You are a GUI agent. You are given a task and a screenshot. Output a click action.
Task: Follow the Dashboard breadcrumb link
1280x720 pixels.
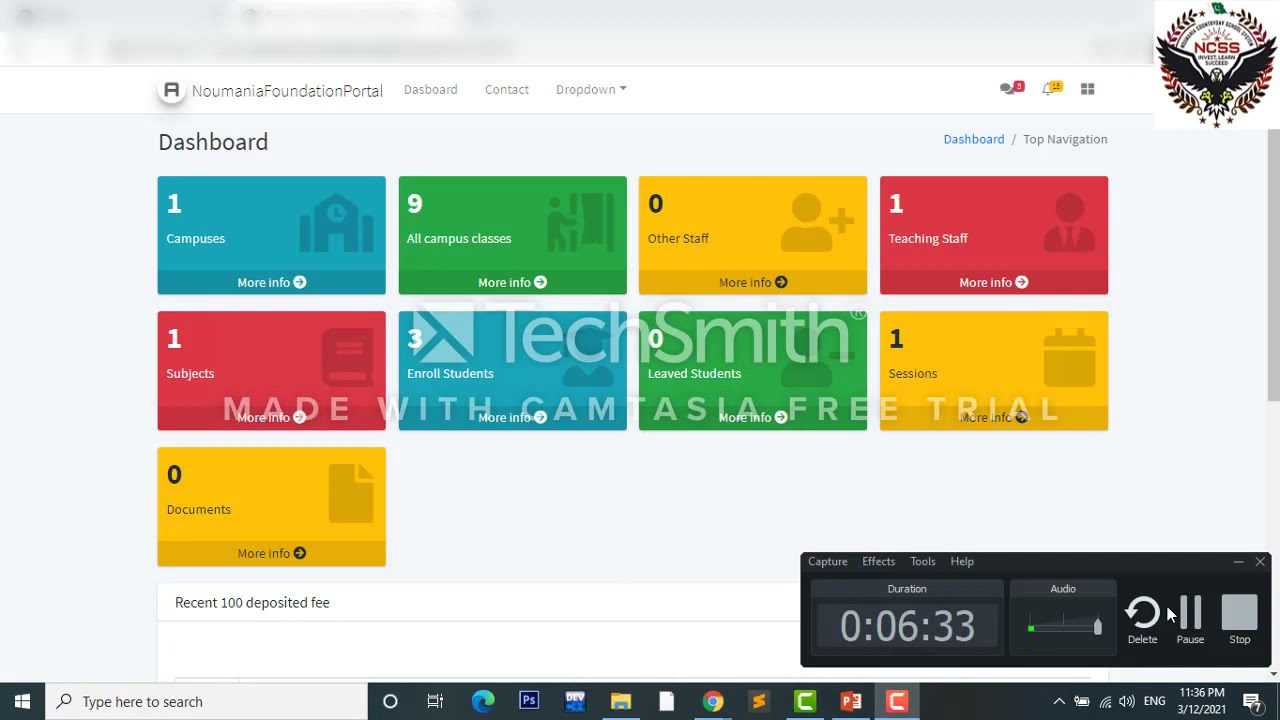(x=973, y=139)
